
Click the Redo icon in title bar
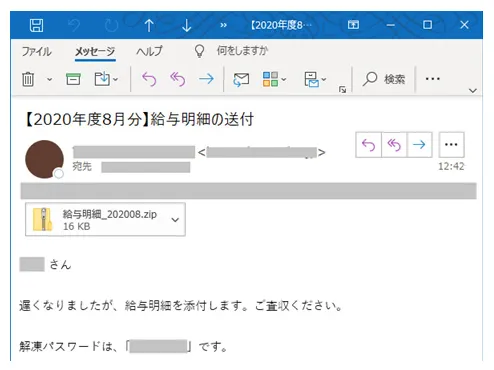(111, 25)
